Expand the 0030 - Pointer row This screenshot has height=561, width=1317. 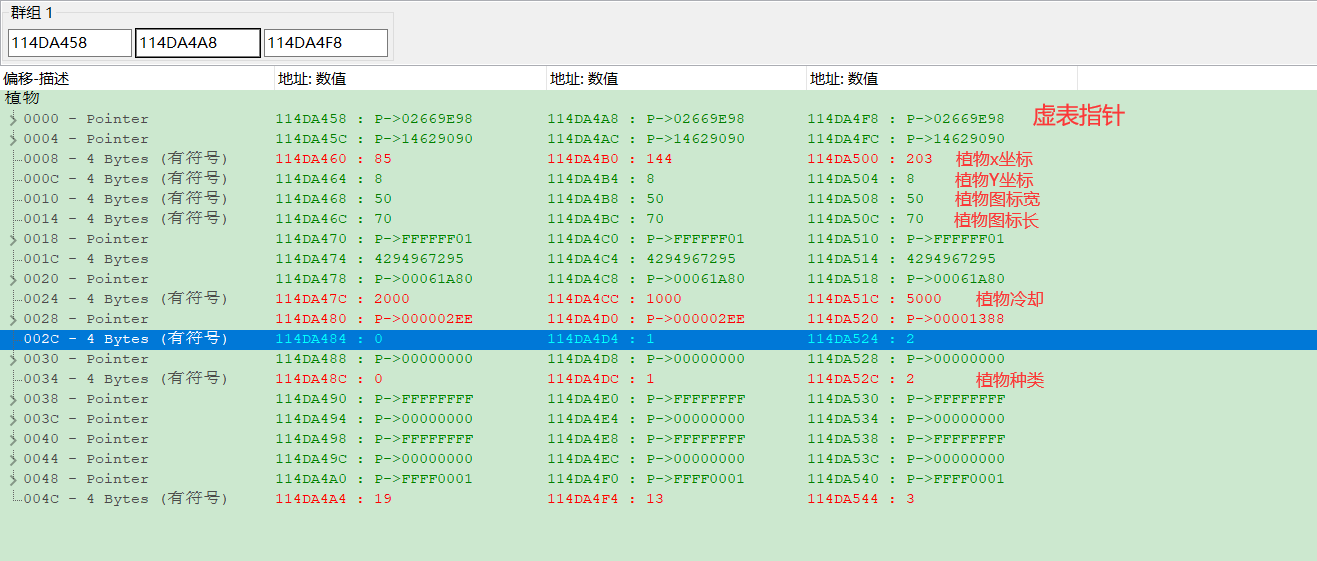click(13, 359)
